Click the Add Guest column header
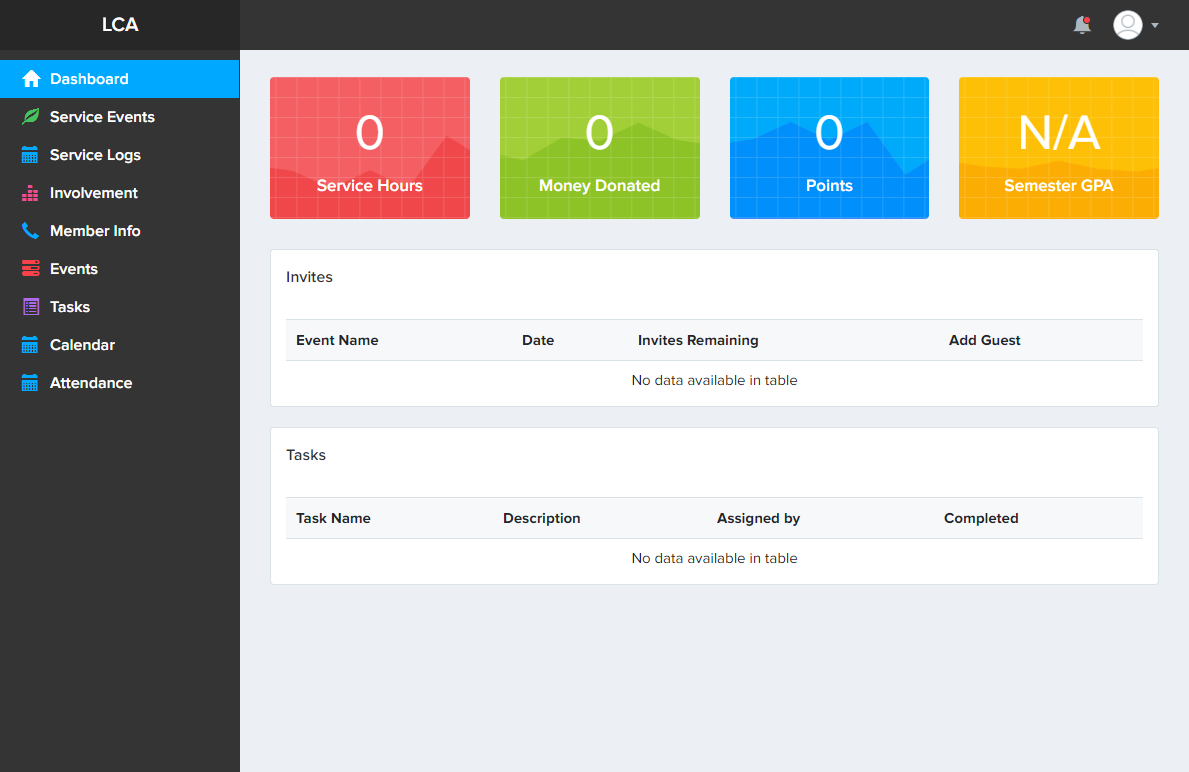1189x772 pixels. (1040, 340)
